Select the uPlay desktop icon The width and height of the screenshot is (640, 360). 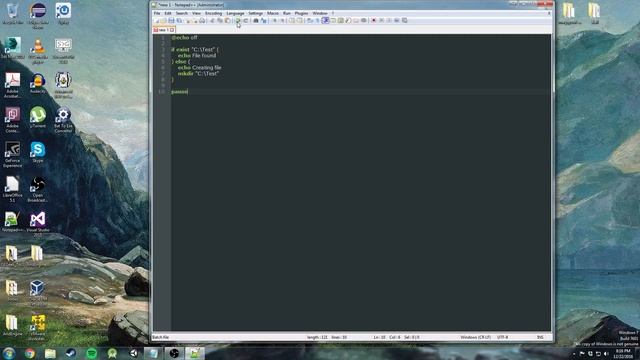coord(63,13)
